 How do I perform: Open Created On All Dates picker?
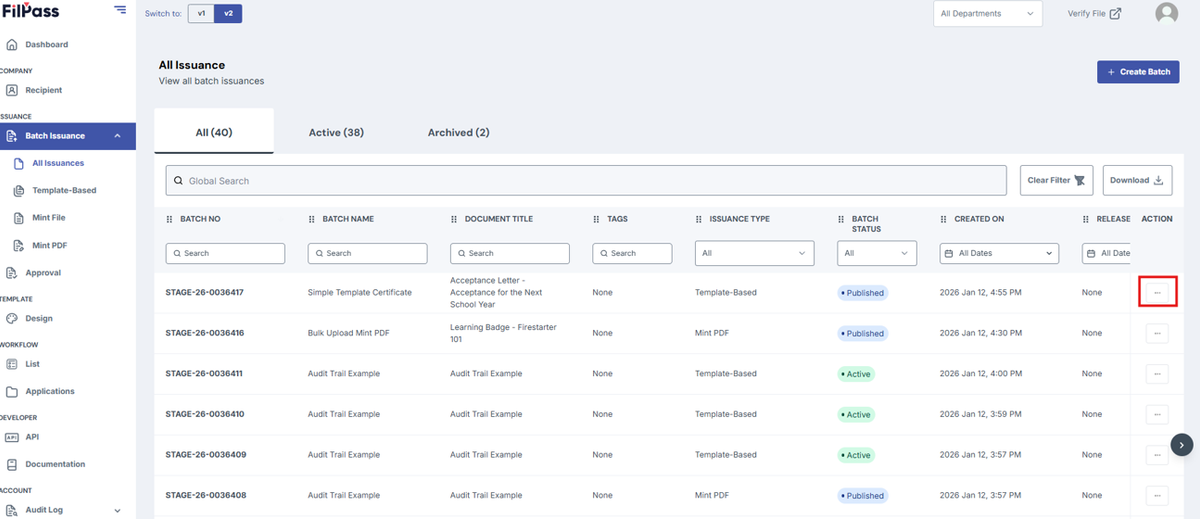tap(999, 253)
